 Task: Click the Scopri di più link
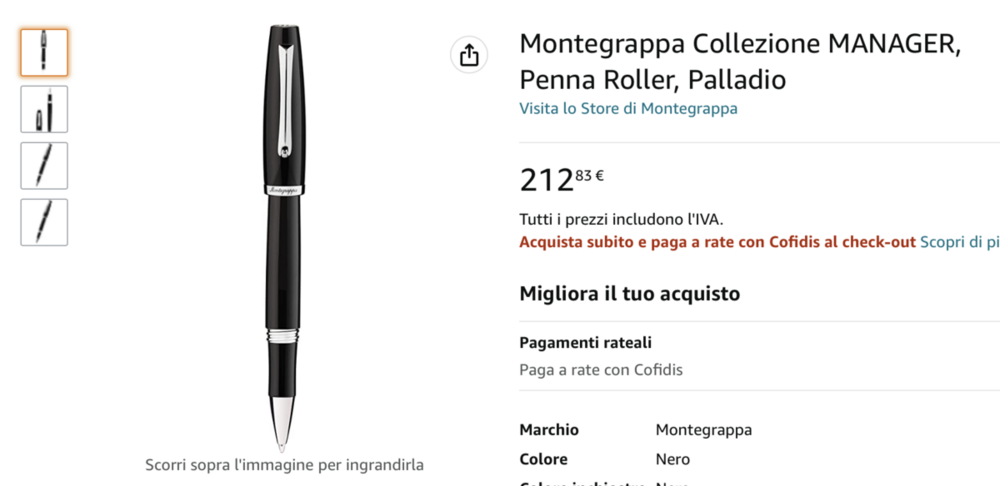958,242
